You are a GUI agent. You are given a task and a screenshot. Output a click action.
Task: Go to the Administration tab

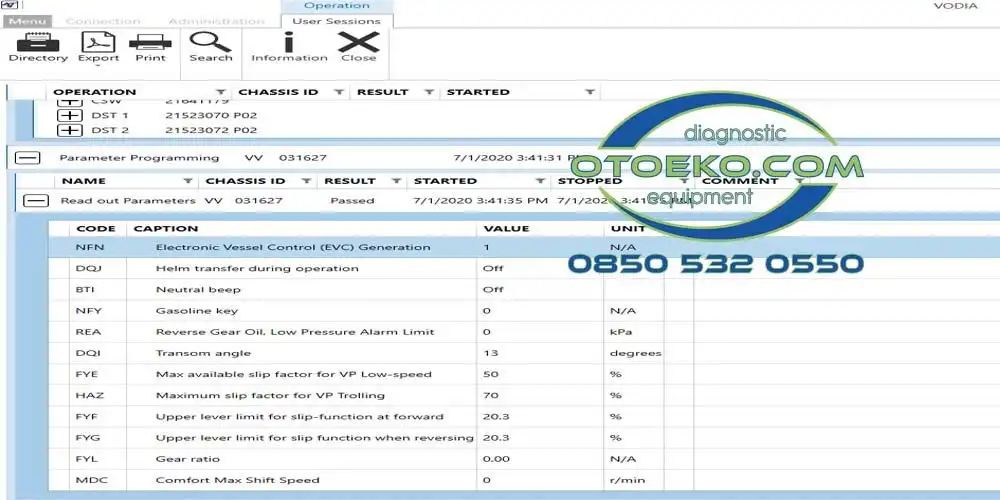pos(216,21)
